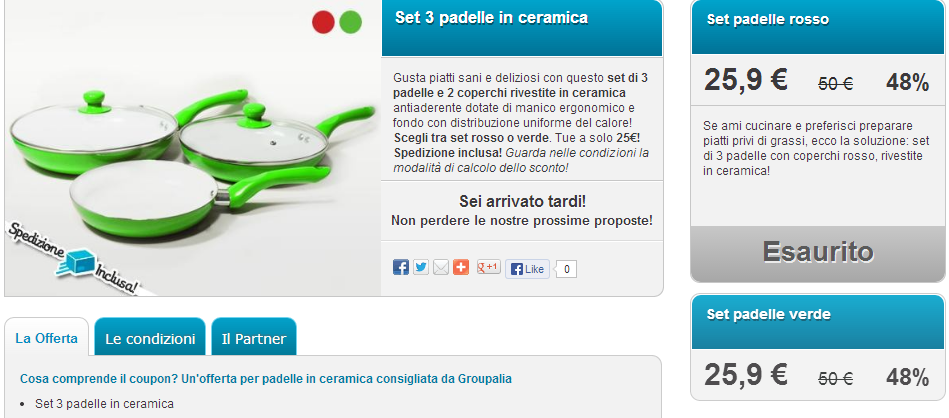Switch to Le condizioni tab
Image resolution: width=949 pixels, height=418 pixels.
pyautogui.click(x=150, y=339)
